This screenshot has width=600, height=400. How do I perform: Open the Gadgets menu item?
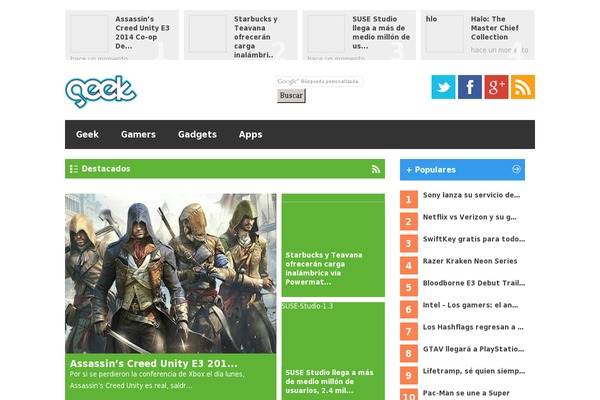[197, 134]
